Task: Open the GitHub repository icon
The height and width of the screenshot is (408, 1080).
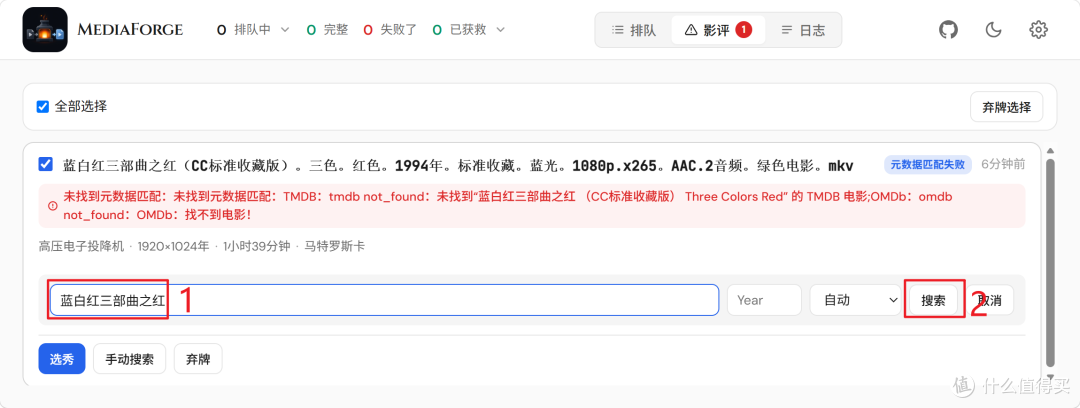Action: [948, 30]
